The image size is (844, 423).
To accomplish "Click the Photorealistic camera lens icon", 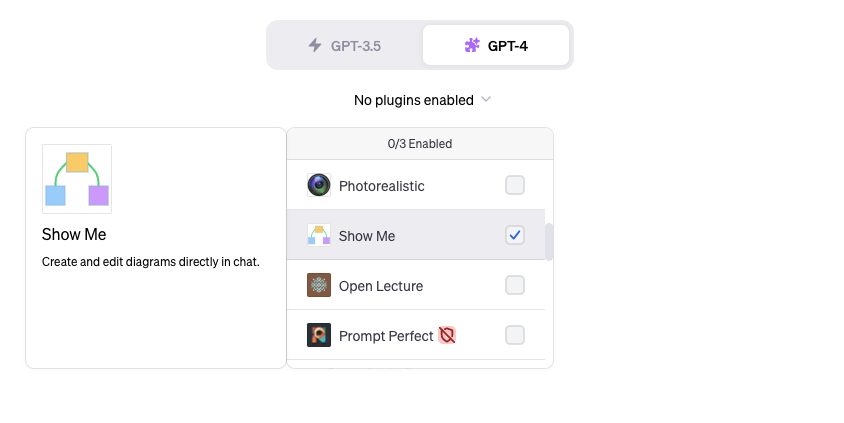I will tap(319, 185).
